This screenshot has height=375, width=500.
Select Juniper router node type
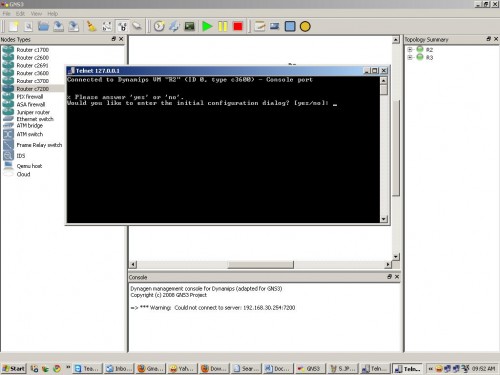pyautogui.click(x=33, y=112)
